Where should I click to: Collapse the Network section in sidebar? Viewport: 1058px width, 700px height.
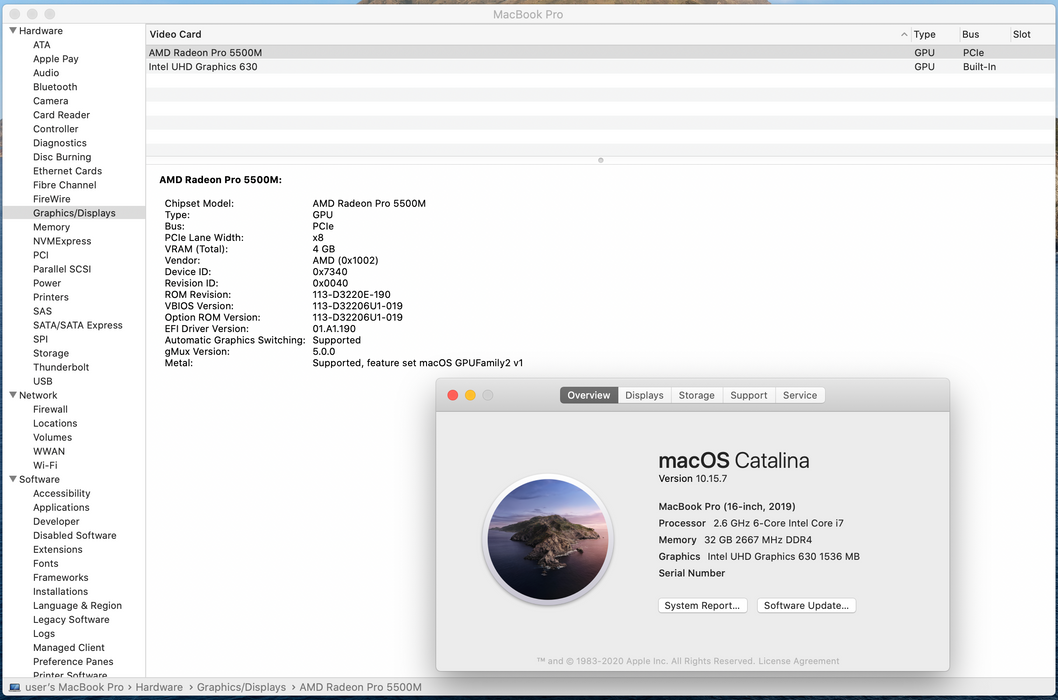pyautogui.click(x=13, y=395)
